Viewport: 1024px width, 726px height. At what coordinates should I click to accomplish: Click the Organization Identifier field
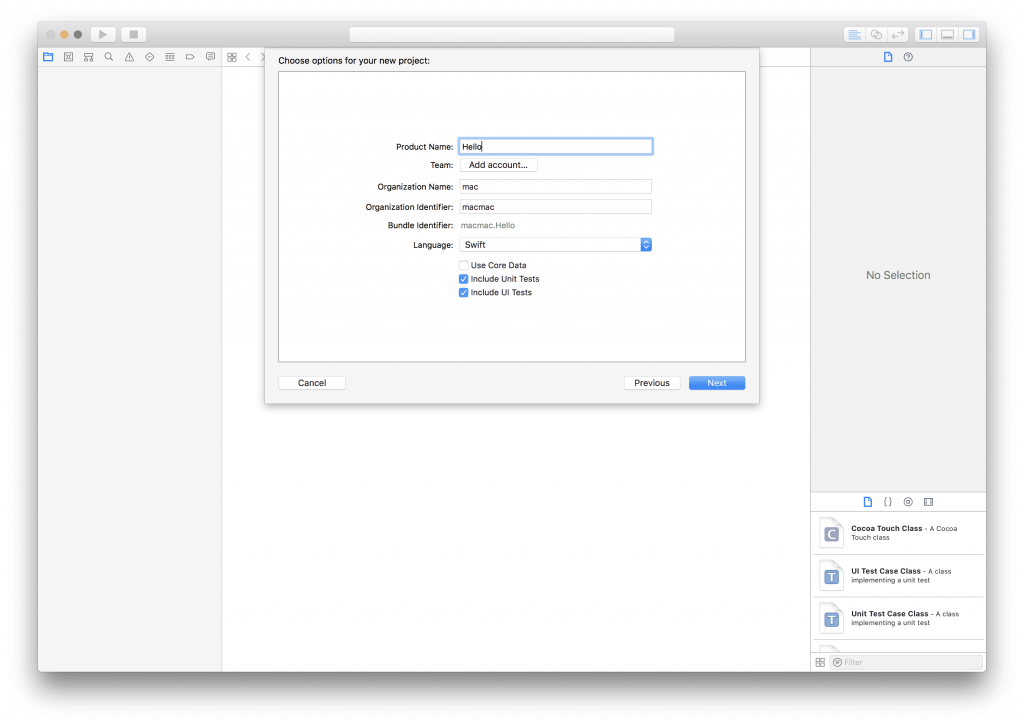coord(556,207)
